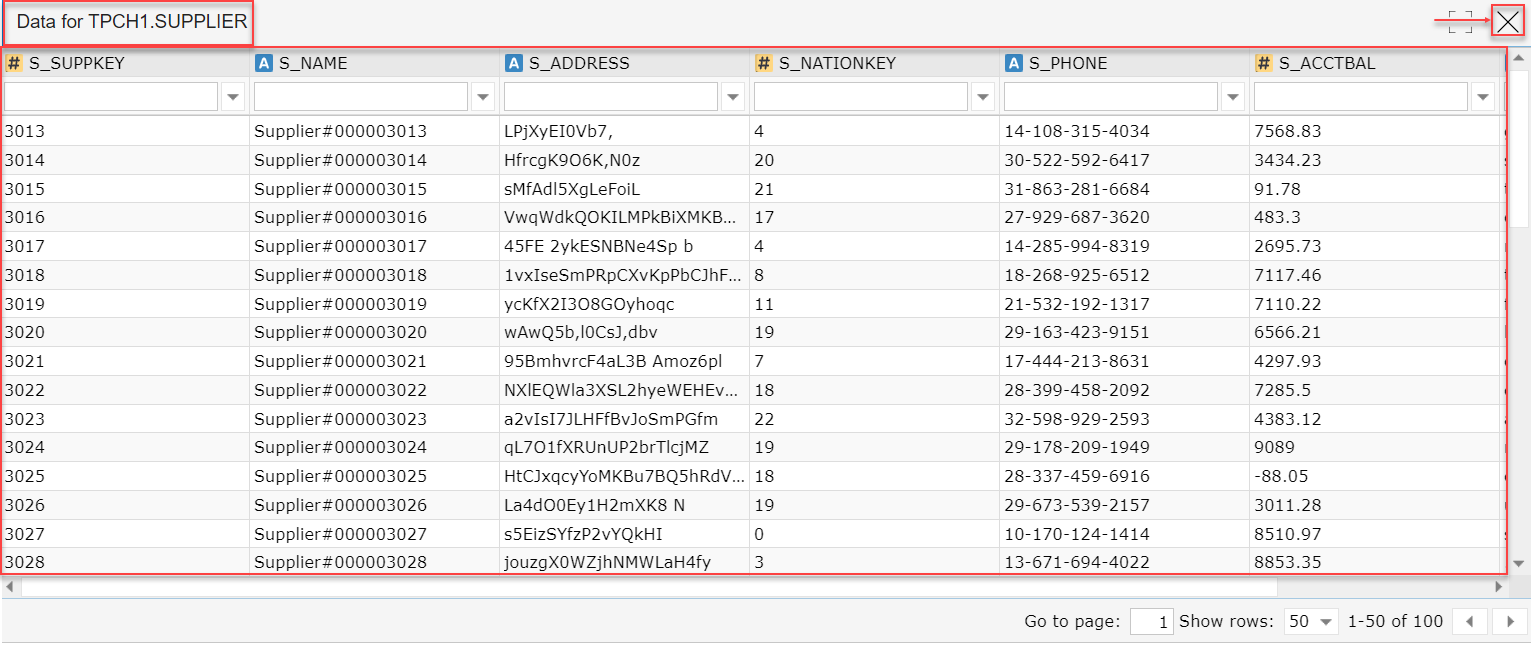The height and width of the screenshot is (646, 1531).
Task: Open the S_SUPPKEY column filter dropdown
Action: (x=232, y=96)
